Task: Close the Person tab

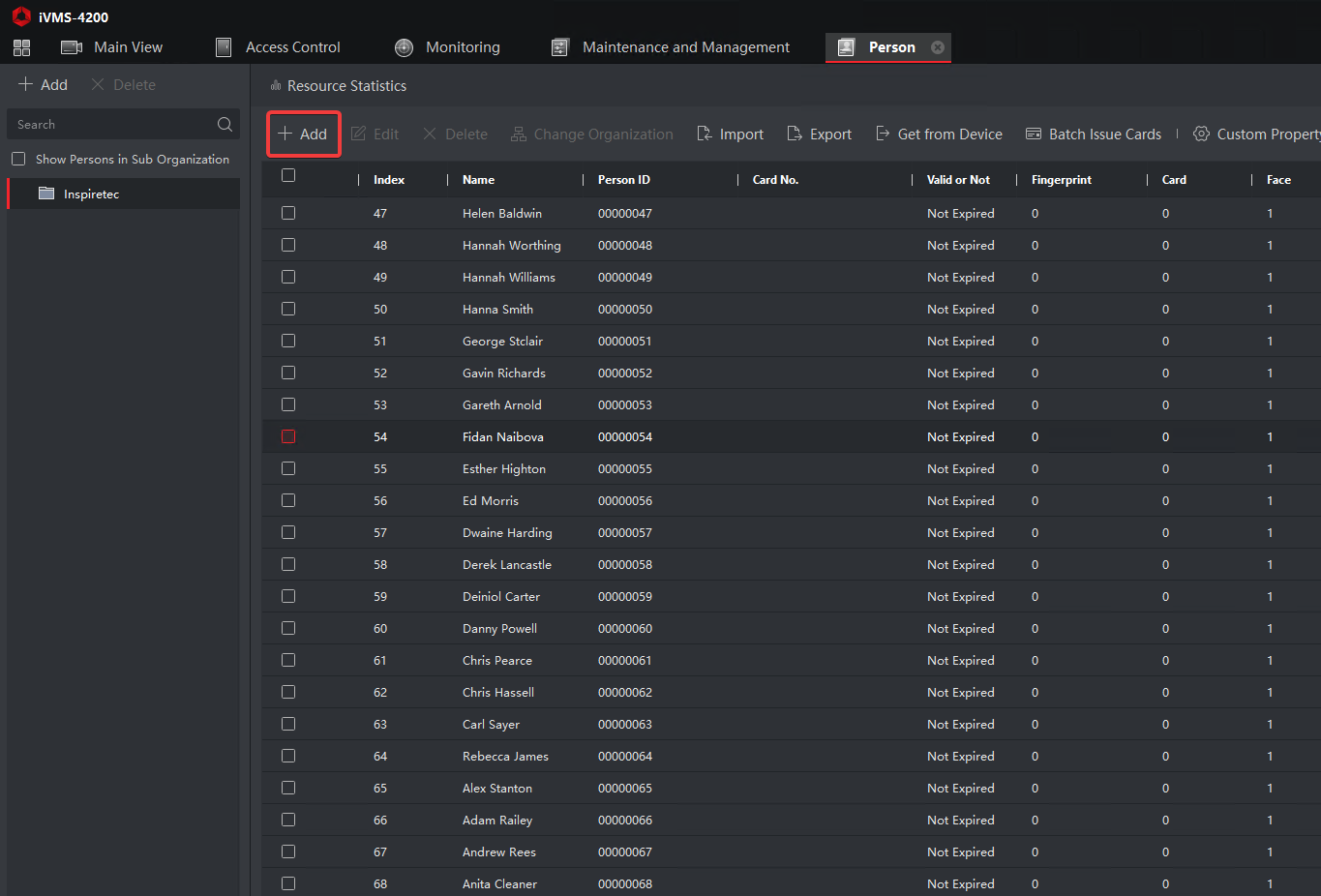Action: [x=937, y=47]
